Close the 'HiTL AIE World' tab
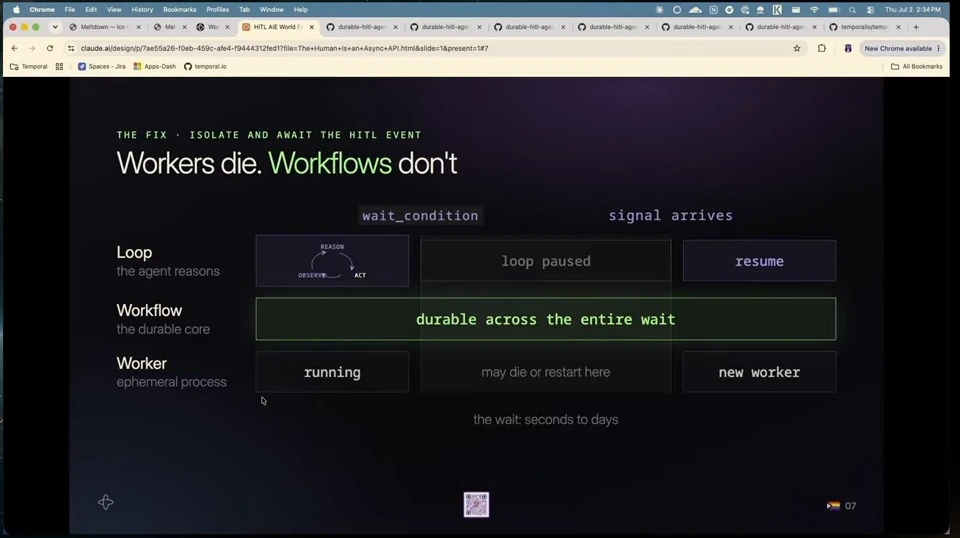This screenshot has height=538, width=960. [312, 27]
